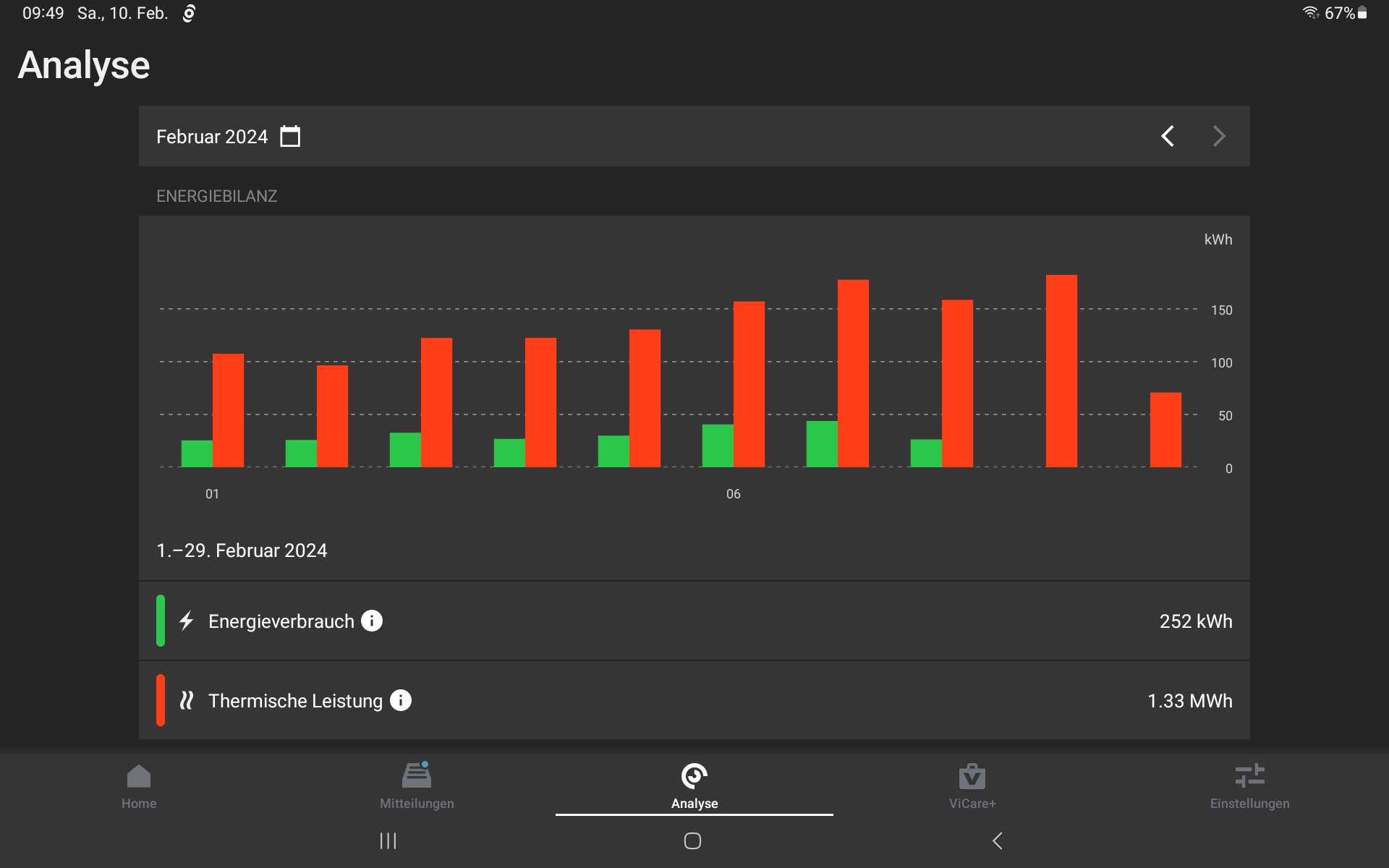Tap the tallest red bar in chart
The image size is (1389, 868).
tap(1061, 371)
